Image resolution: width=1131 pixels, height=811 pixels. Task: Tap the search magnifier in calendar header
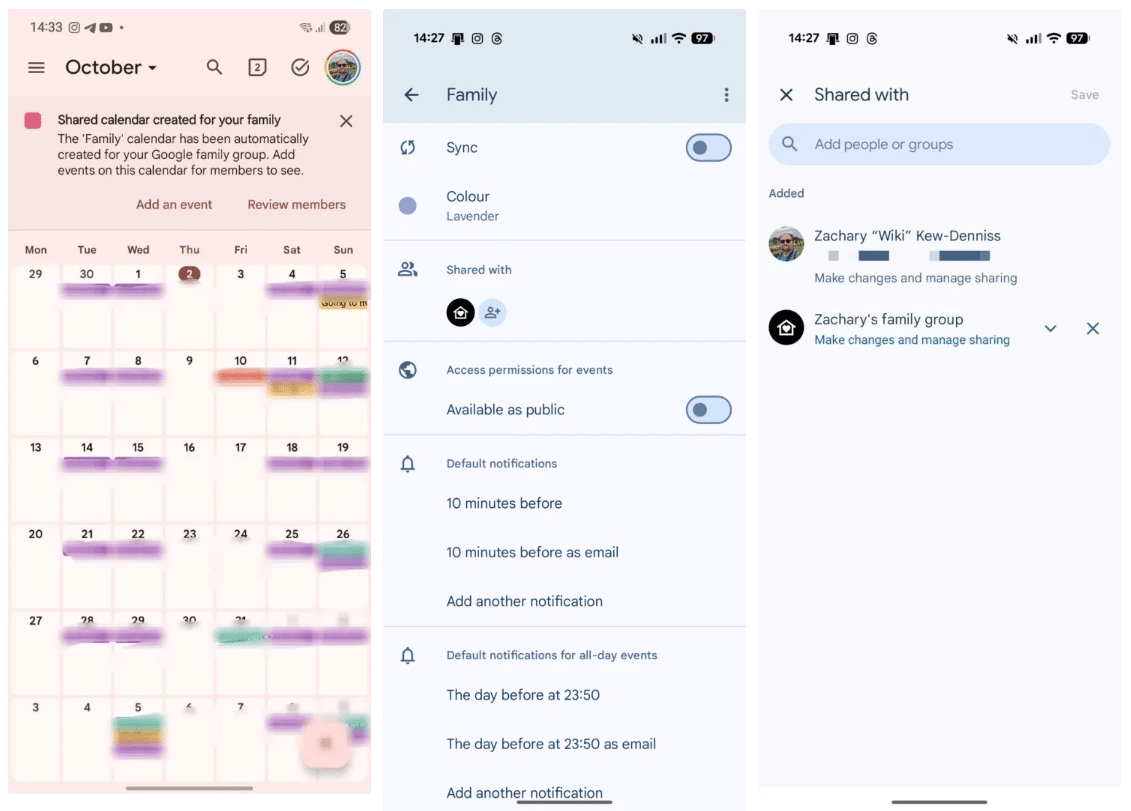click(x=214, y=68)
